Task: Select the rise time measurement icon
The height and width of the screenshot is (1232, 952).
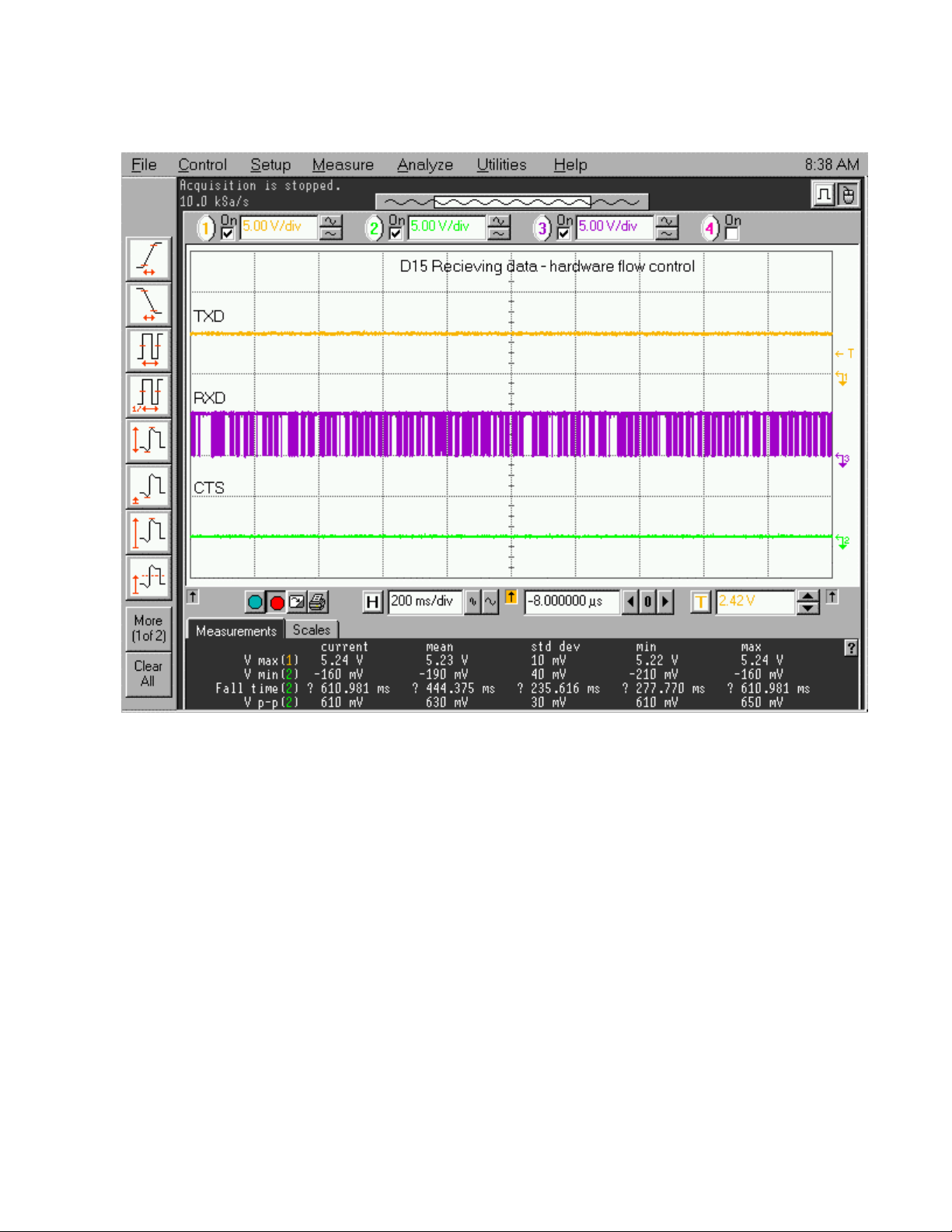Action: coord(148,259)
